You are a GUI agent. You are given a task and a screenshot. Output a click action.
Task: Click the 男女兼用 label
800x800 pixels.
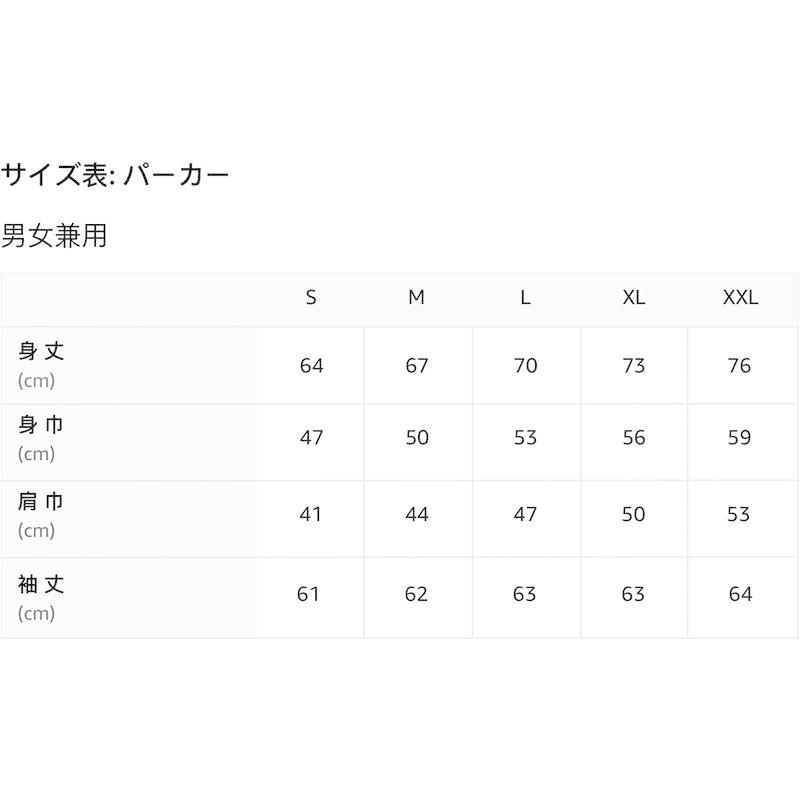pyautogui.click(x=54, y=236)
